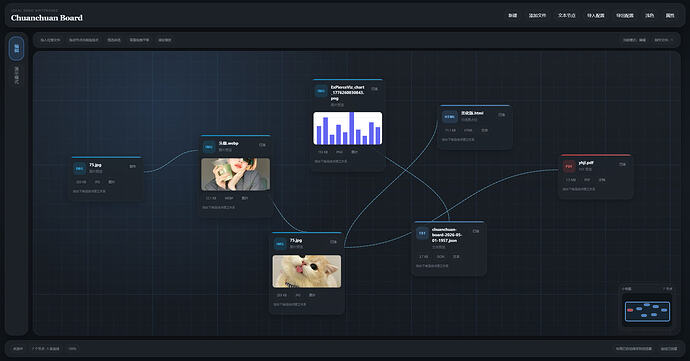This screenshot has height=361, width=690.
Task: Click the 导入配置 button
Action: click(596, 15)
